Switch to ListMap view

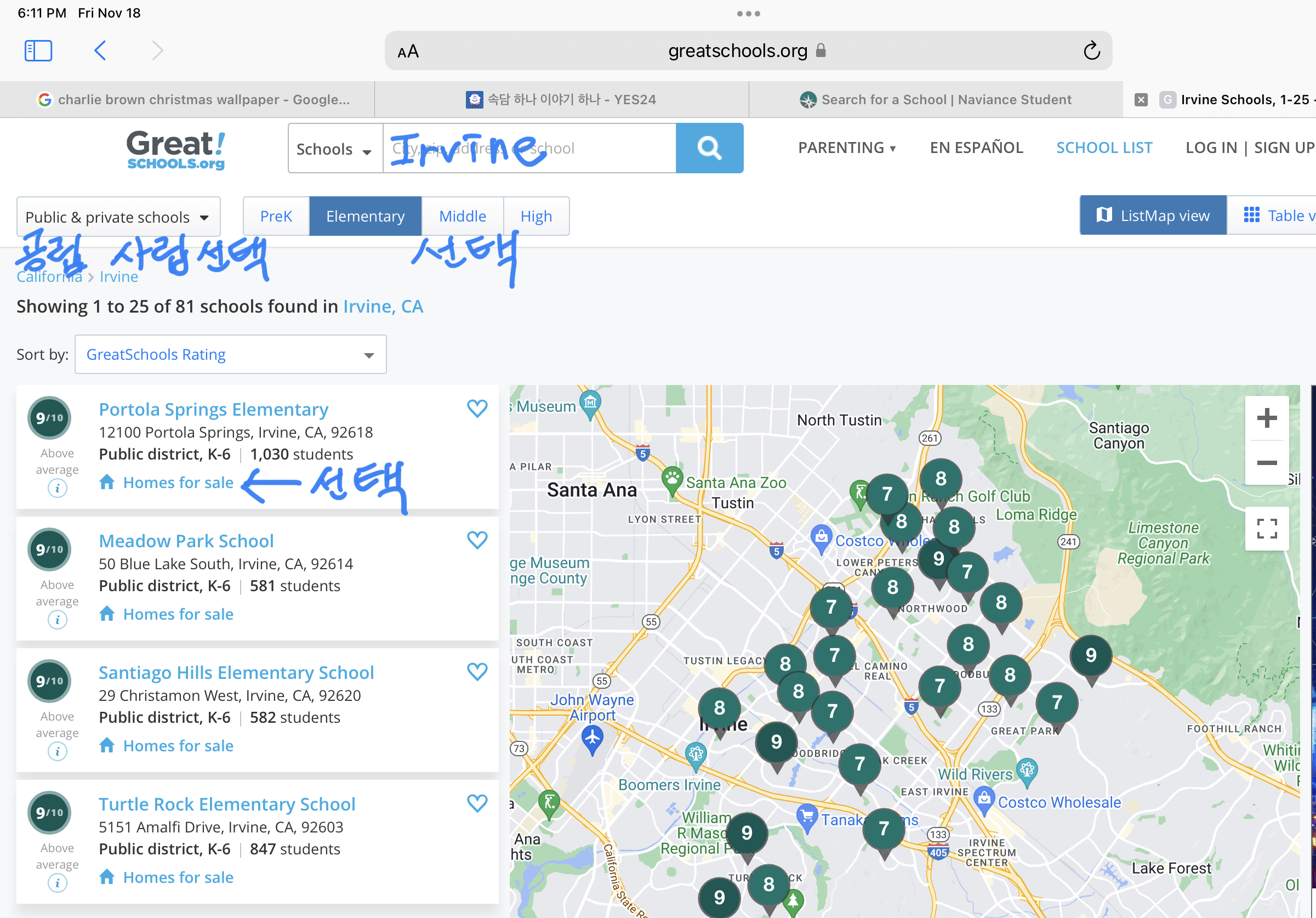[x=1153, y=216]
